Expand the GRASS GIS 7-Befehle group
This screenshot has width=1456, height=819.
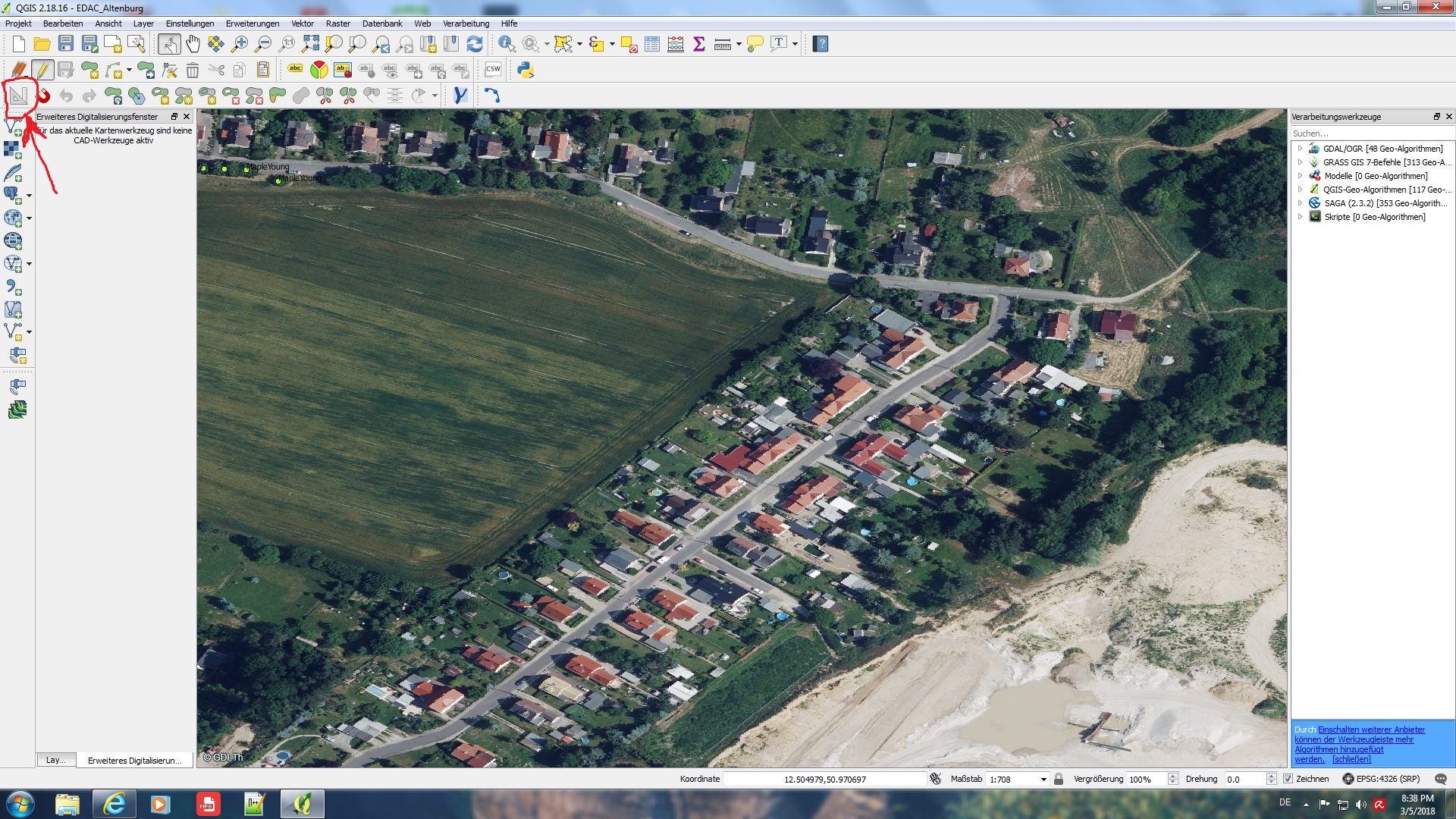click(x=1300, y=162)
